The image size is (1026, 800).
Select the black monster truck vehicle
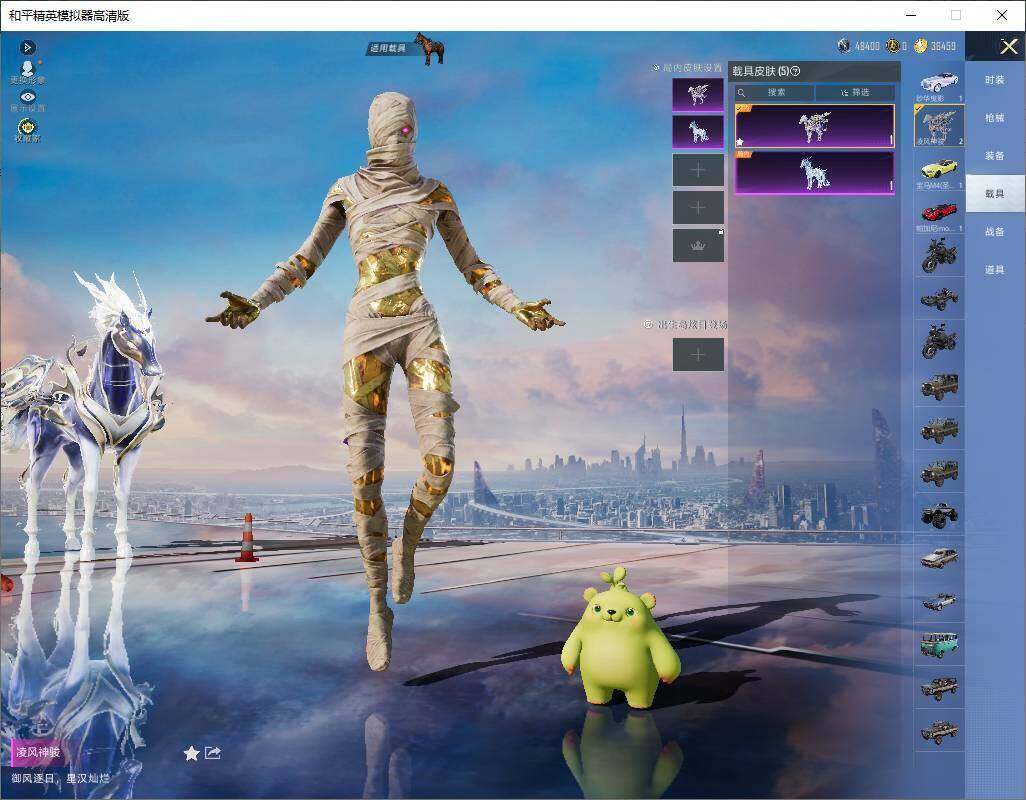939,515
